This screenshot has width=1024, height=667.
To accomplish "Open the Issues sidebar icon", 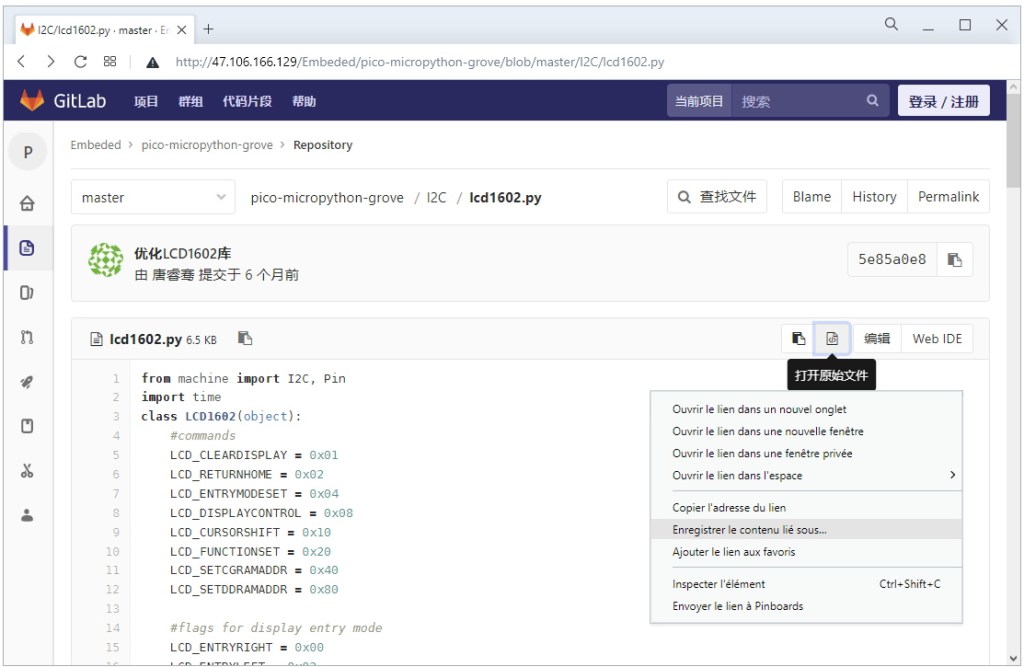I will (x=27, y=292).
